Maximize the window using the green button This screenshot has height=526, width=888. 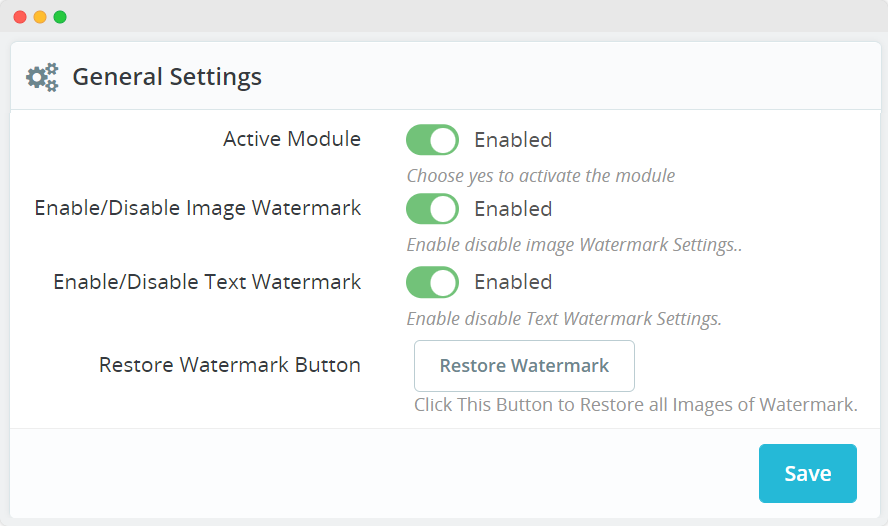[60, 17]
